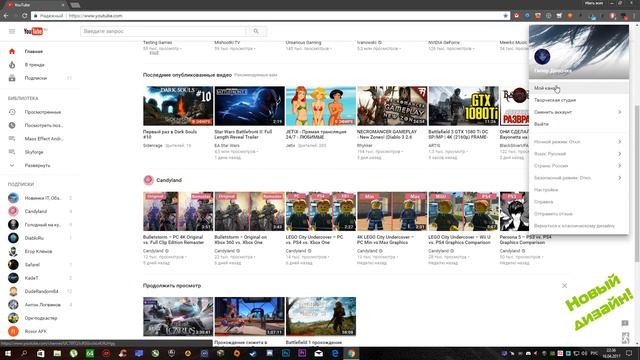Viewport: 640px width, 360px height.
Task: Open Persona 5 graphics comparison title
Action: tap(526, 240)
